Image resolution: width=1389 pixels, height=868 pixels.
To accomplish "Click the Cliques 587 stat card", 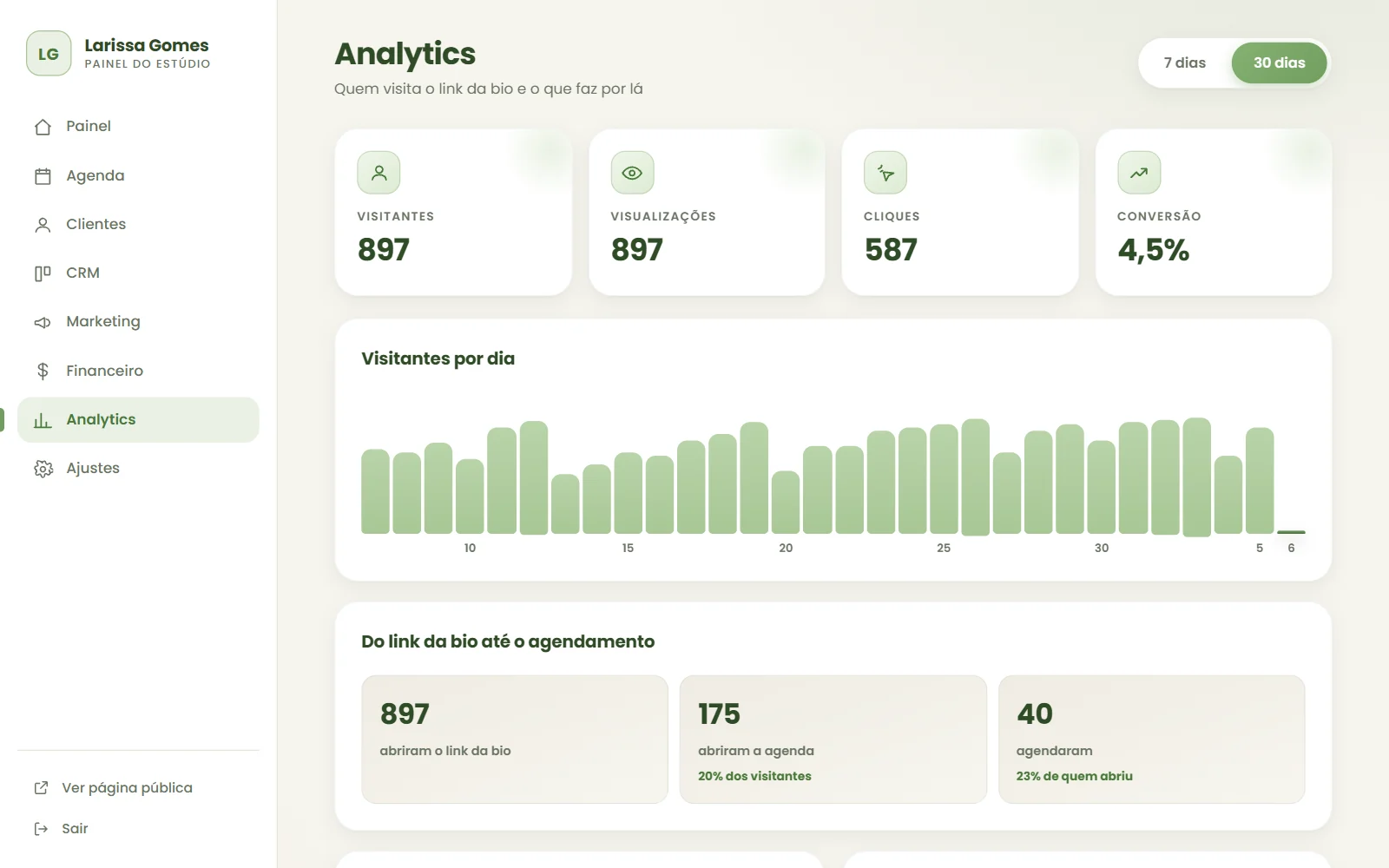I will pos(960,213).
